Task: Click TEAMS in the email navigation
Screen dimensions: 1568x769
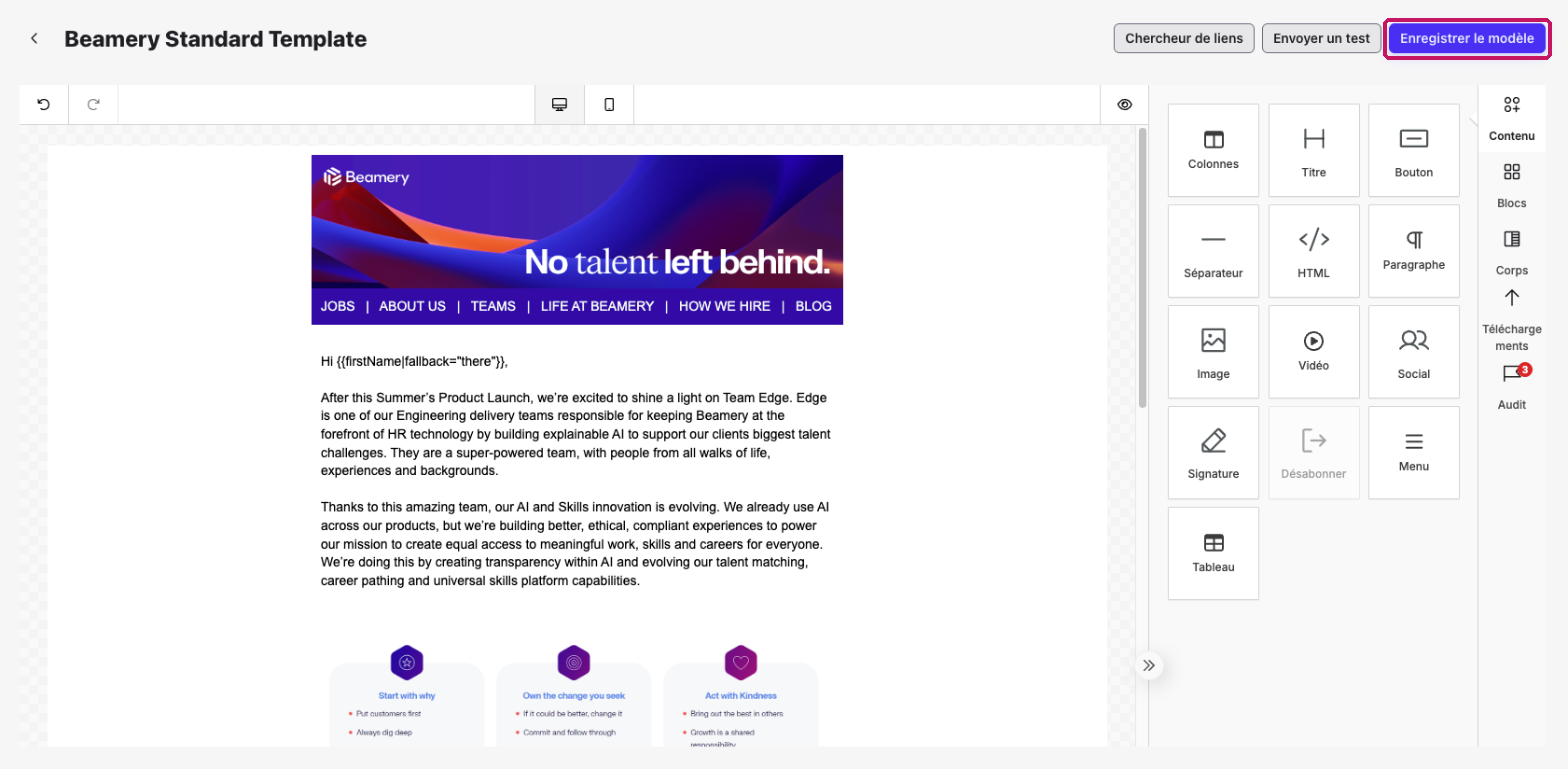Action: point(493,306)
